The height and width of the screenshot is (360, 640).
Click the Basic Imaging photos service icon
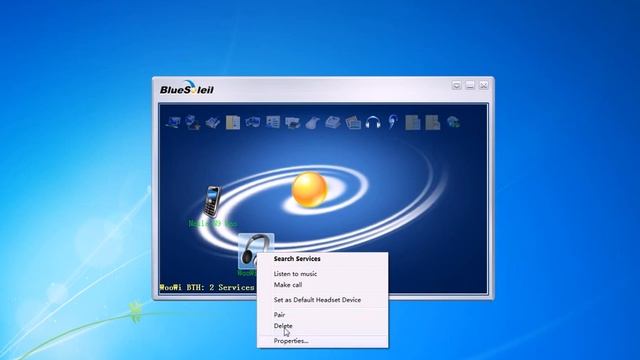[x=353, y=122]
